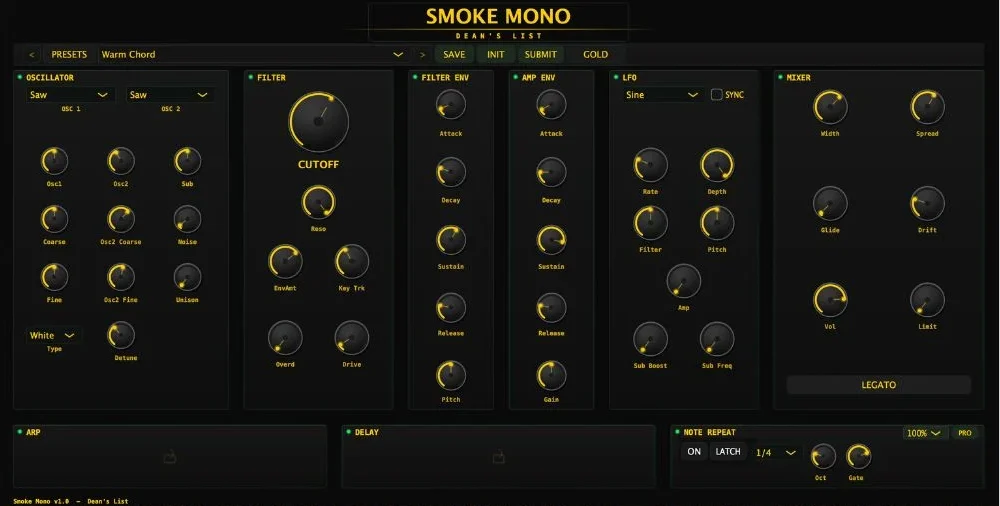Click the Osc1 level knob

[54, 161]
